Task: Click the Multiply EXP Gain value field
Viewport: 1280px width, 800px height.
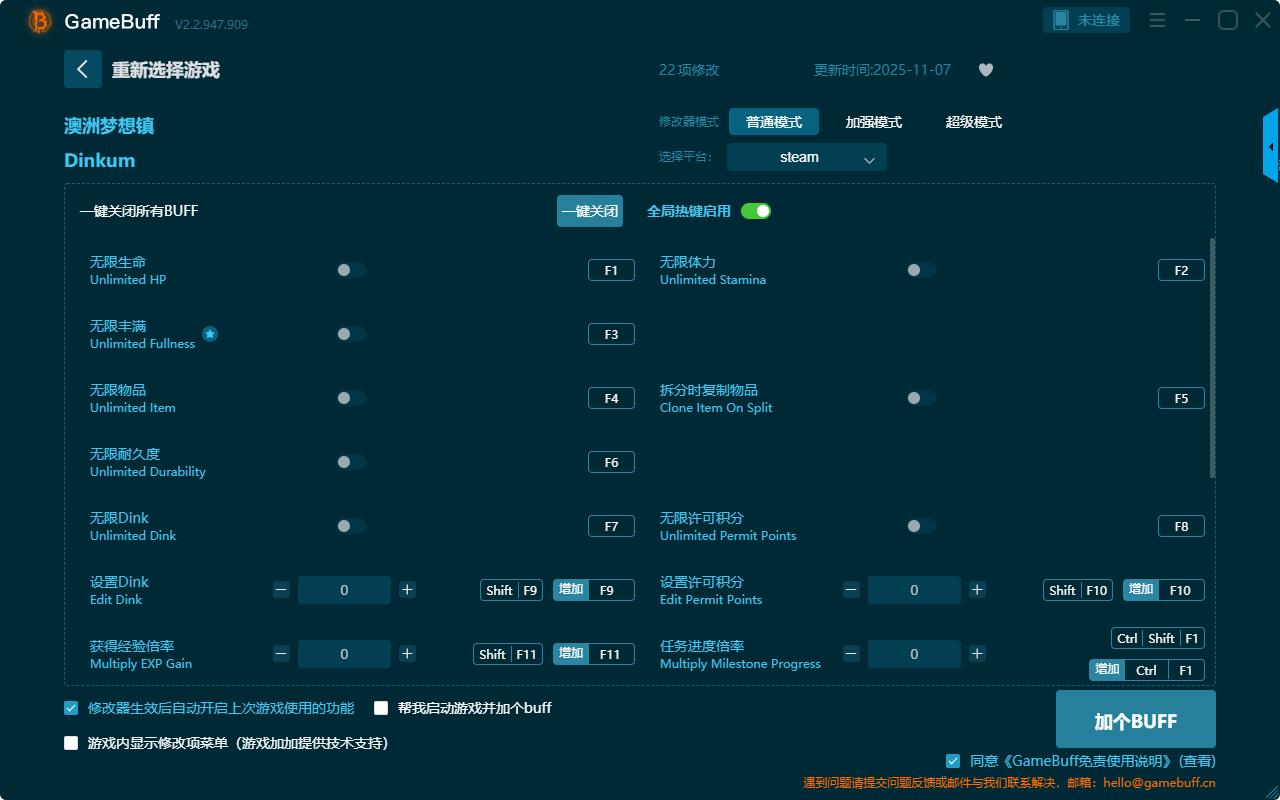Action: (x=344, y=654)
